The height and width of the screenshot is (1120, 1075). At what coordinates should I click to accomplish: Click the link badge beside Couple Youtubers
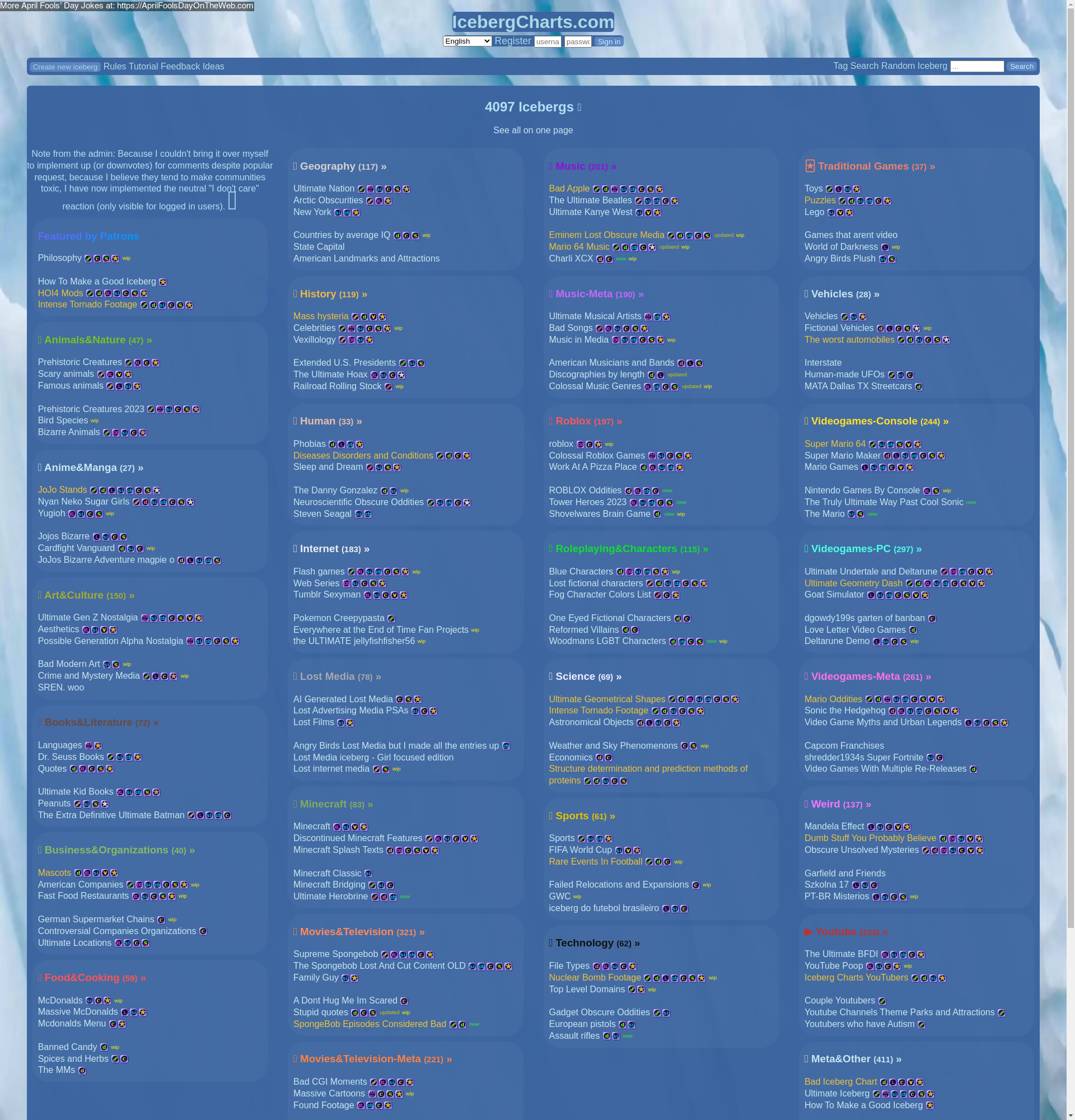(882, 1001)
